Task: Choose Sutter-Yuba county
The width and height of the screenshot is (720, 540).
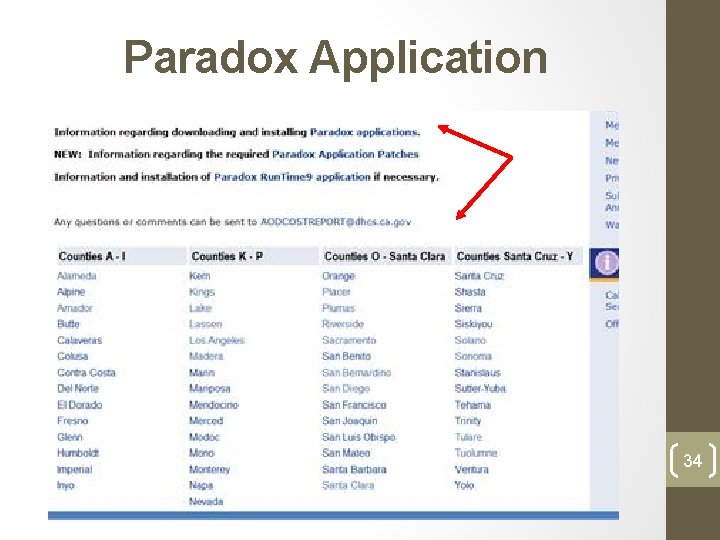Action: tap(480, 389)
